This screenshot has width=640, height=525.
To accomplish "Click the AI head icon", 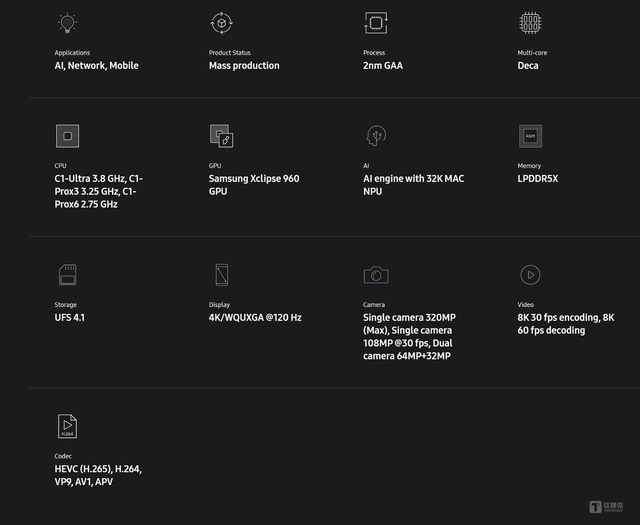I will pyautogui.click(x=375, y=136).
